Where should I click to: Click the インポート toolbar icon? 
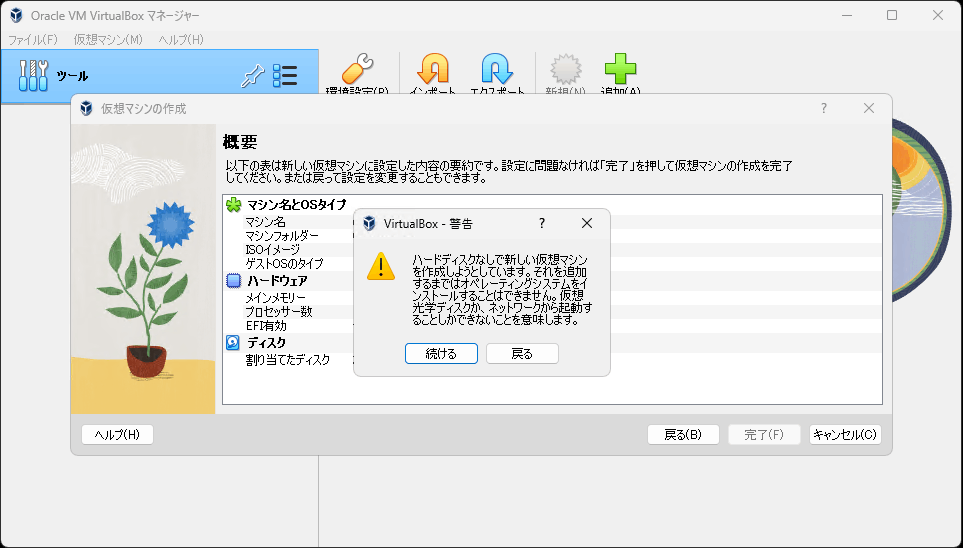432,68
